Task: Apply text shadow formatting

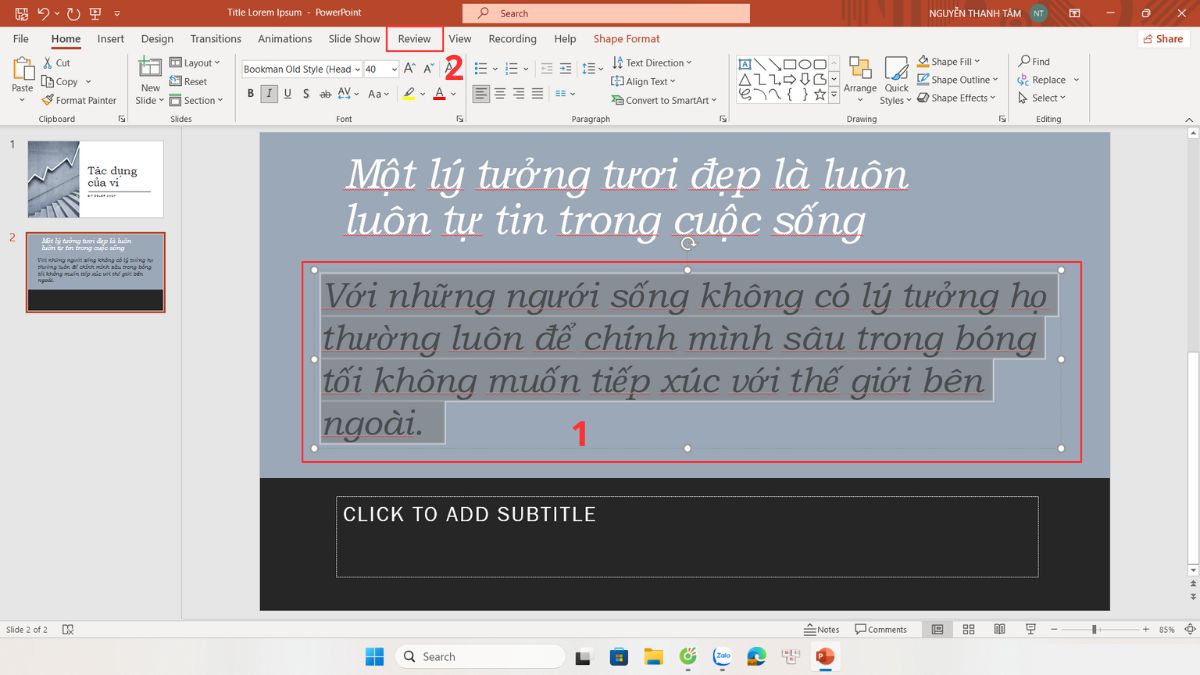Action: tap(306, 94)
